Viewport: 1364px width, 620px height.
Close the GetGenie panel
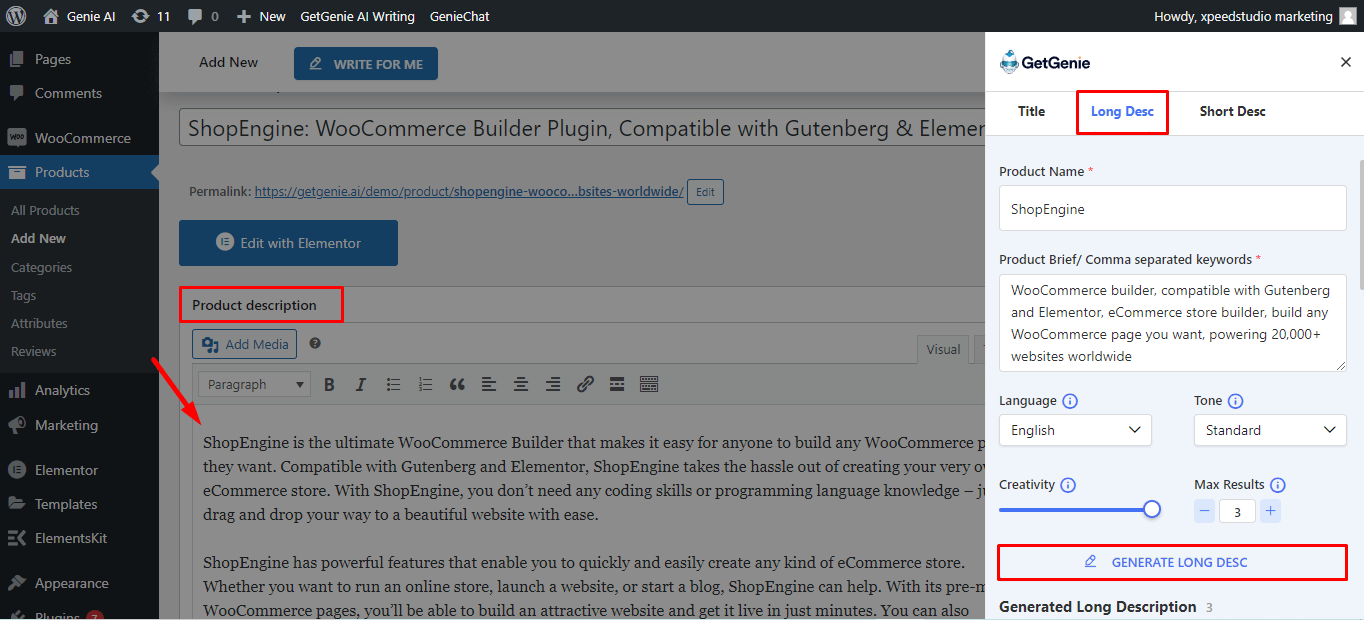pos(1345,62)
